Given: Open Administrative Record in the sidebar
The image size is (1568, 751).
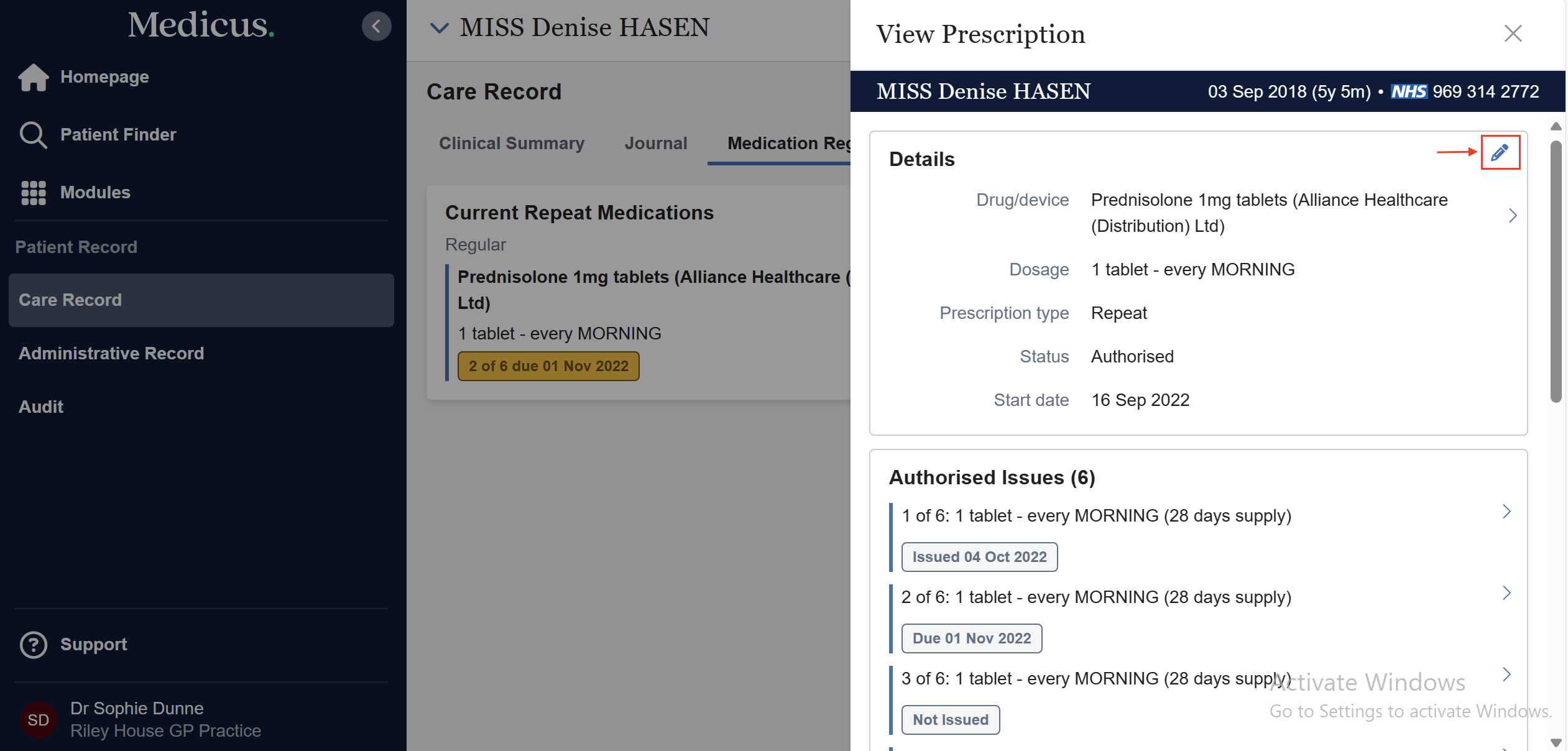Looking at the screenshot, I should point(111,353).
